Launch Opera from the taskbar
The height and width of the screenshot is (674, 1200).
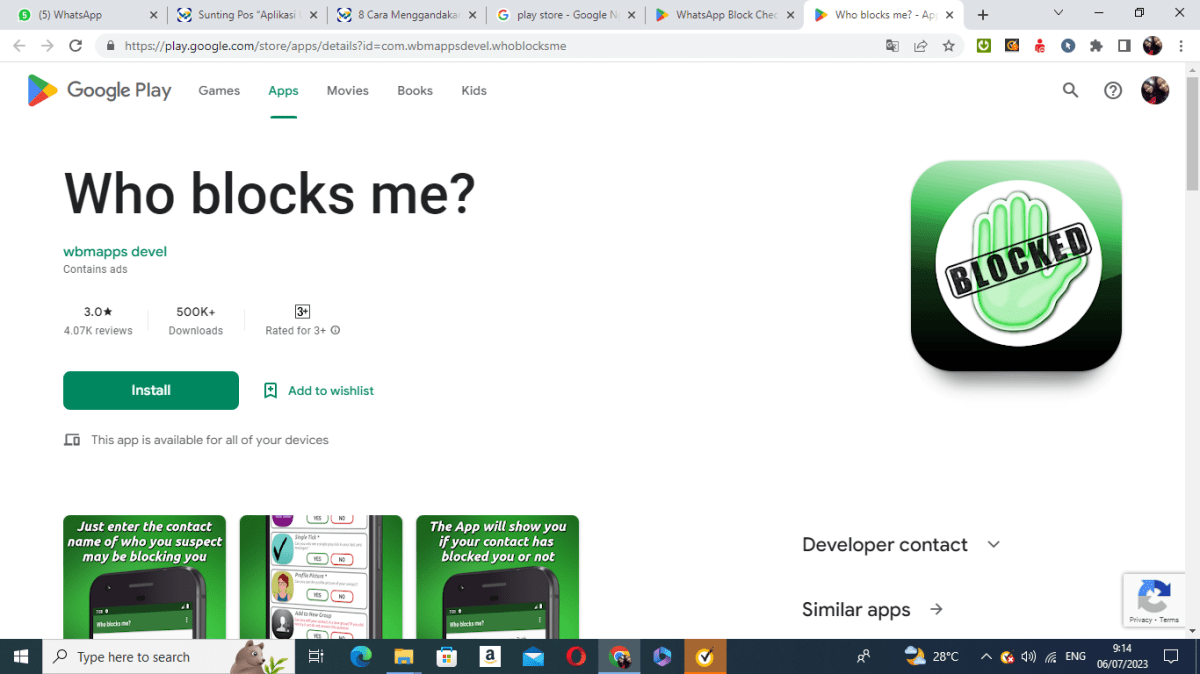coord(576,657)
